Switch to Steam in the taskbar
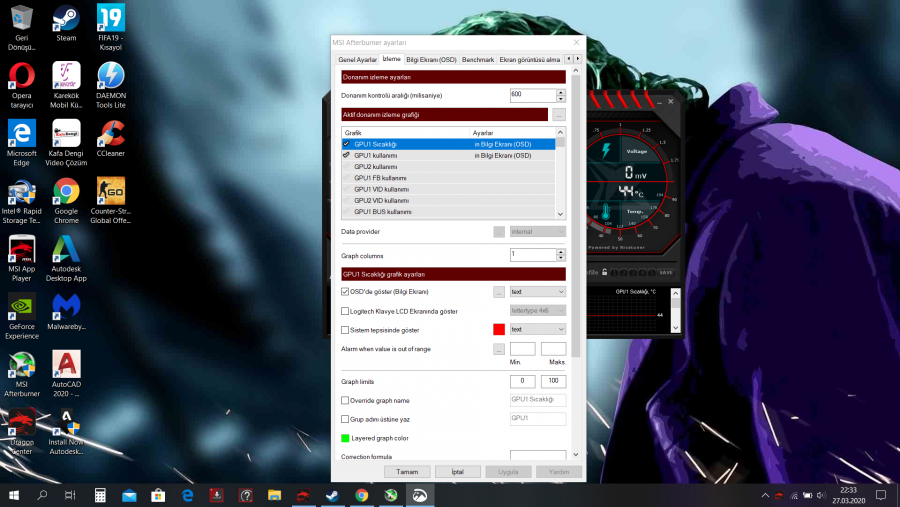This screenshot has width=900, height=507. point(332,495)
